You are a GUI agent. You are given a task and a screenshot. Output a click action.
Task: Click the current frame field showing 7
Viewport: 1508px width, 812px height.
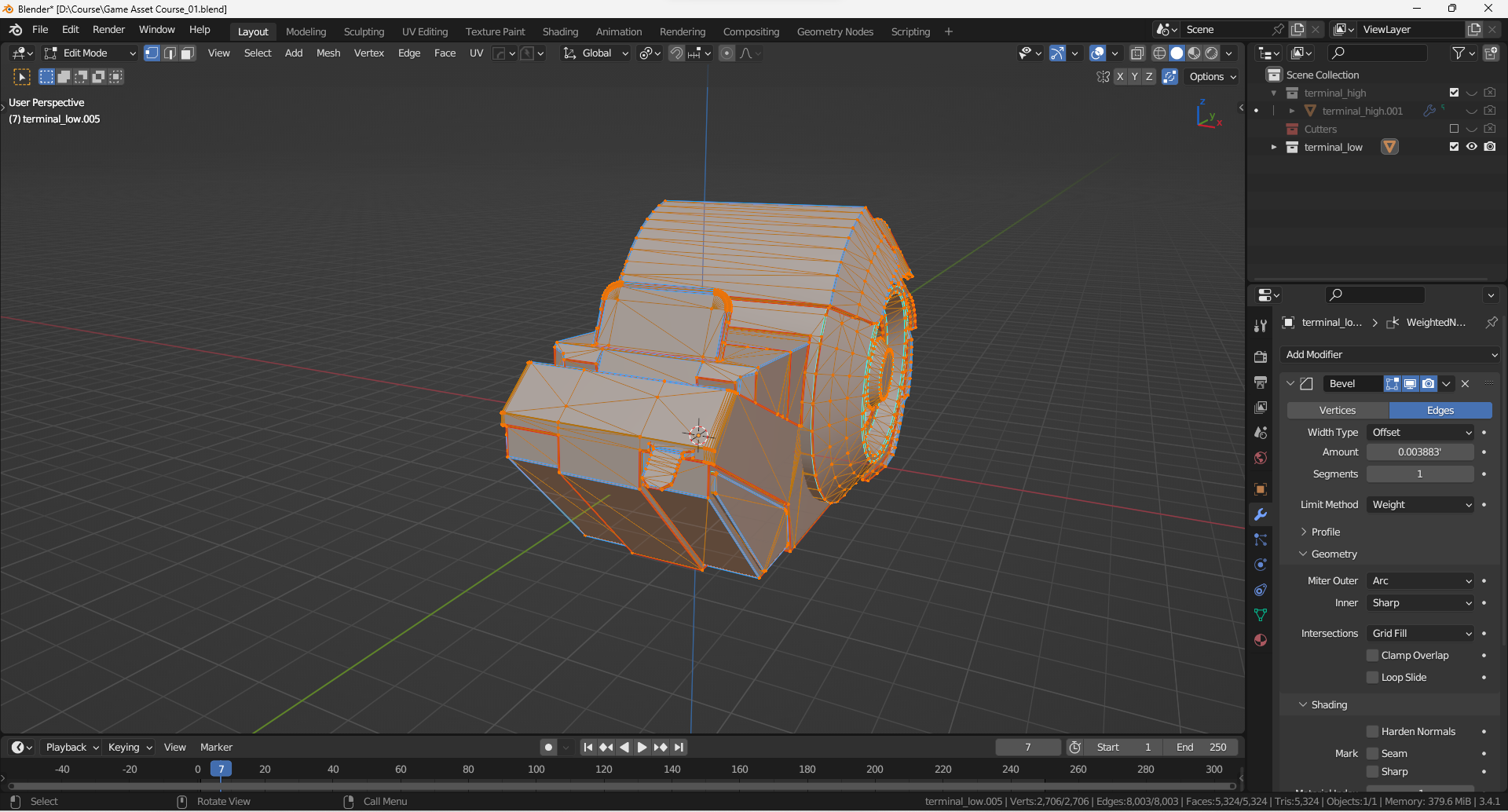[1028, 748]
